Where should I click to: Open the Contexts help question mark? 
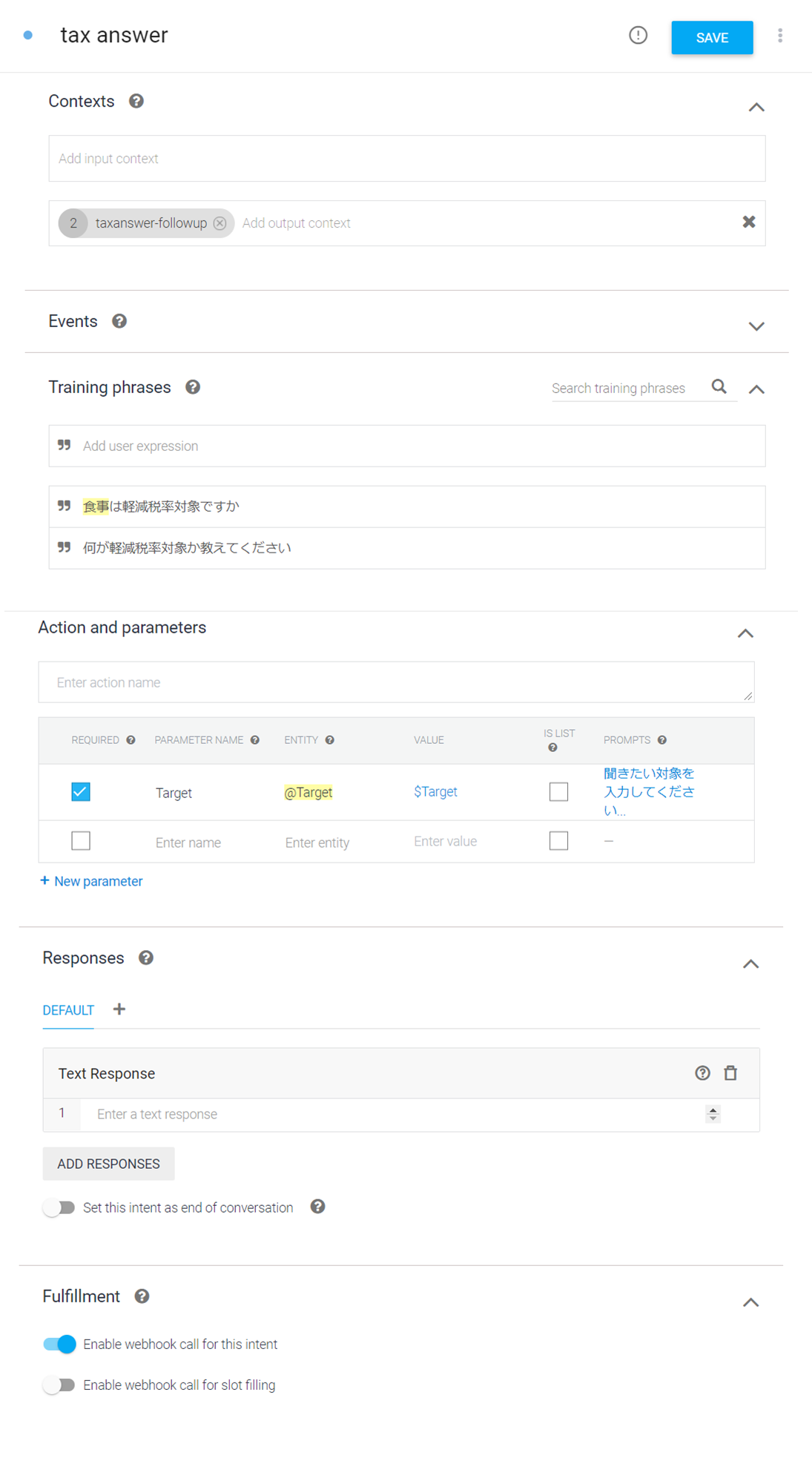(x=136, y=101)
